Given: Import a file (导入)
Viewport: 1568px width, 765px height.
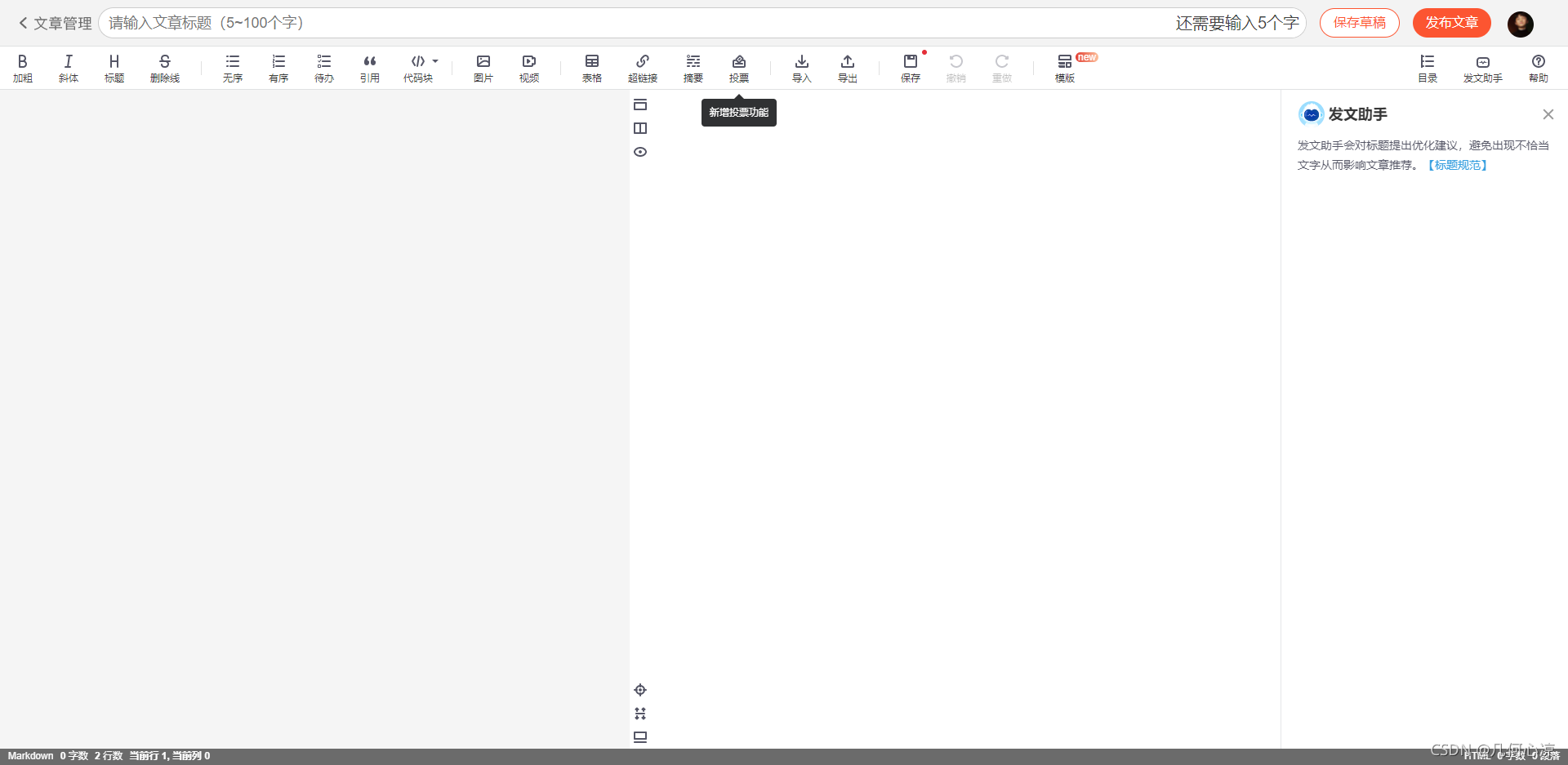Looking at the screenshot, I should (802, 68).
